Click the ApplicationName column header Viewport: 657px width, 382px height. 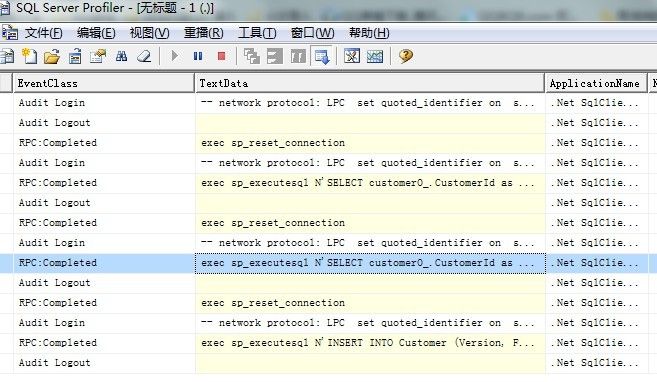pos(596,83)
